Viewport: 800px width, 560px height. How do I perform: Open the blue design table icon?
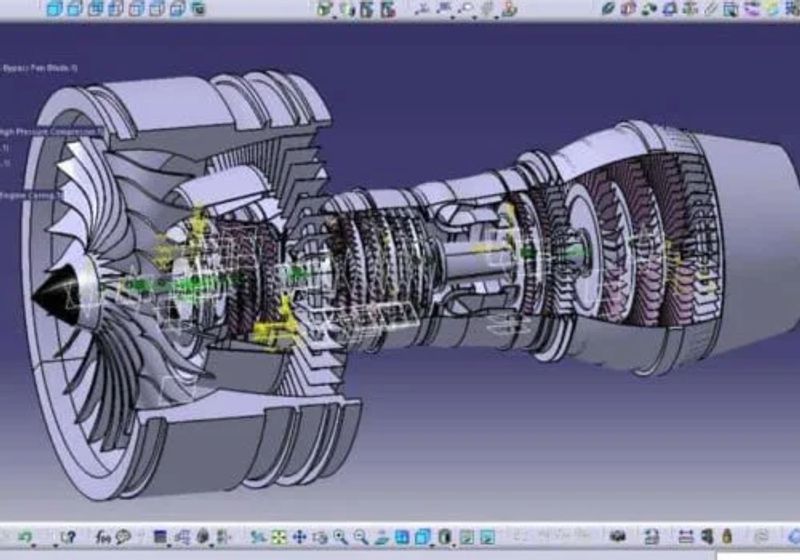point(160,537)
